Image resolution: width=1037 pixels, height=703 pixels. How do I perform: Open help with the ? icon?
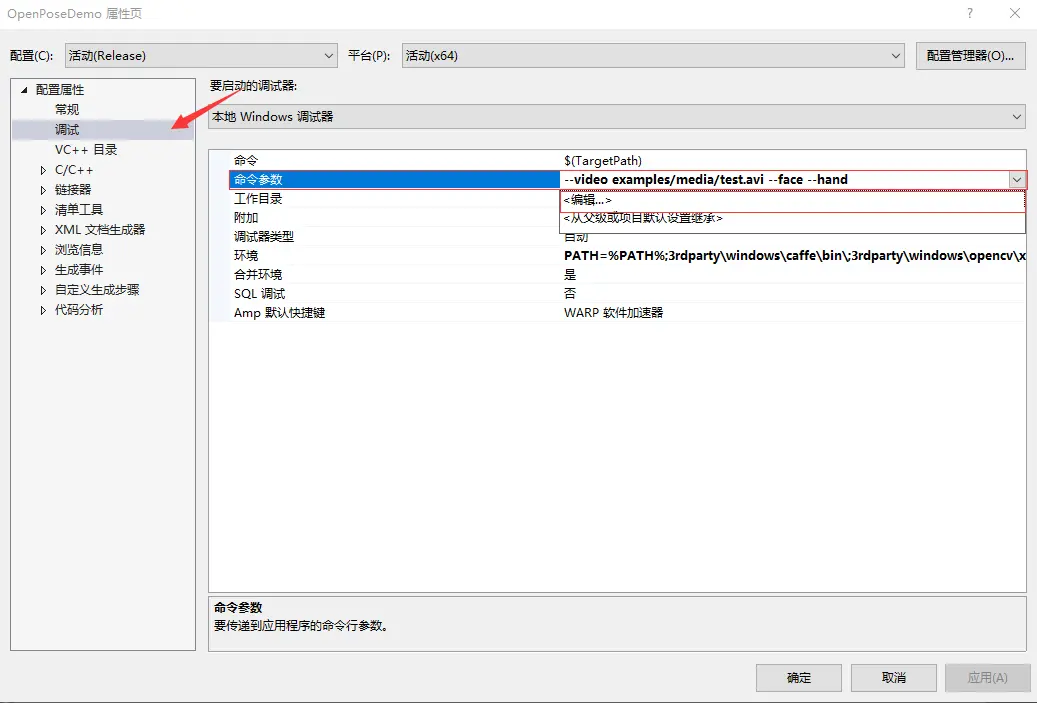coord(970,13)
